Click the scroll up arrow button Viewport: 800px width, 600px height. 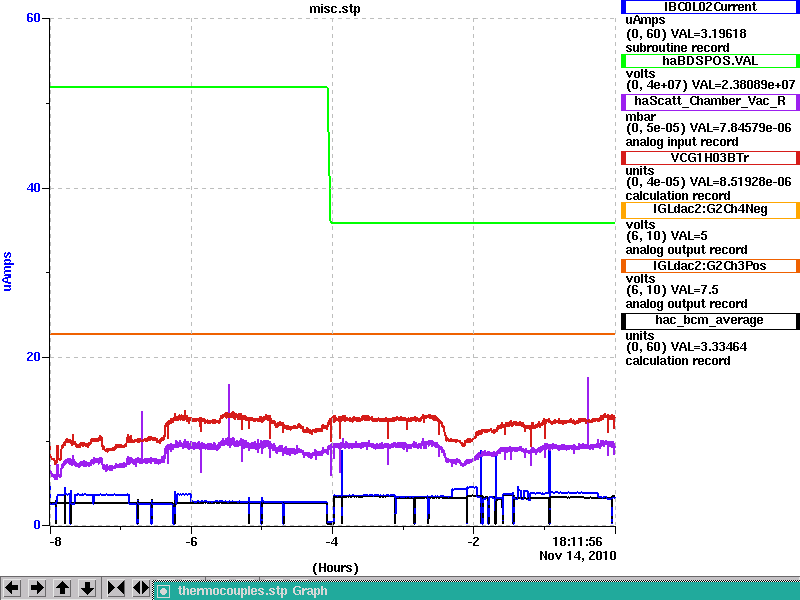(x=62, y=588)
